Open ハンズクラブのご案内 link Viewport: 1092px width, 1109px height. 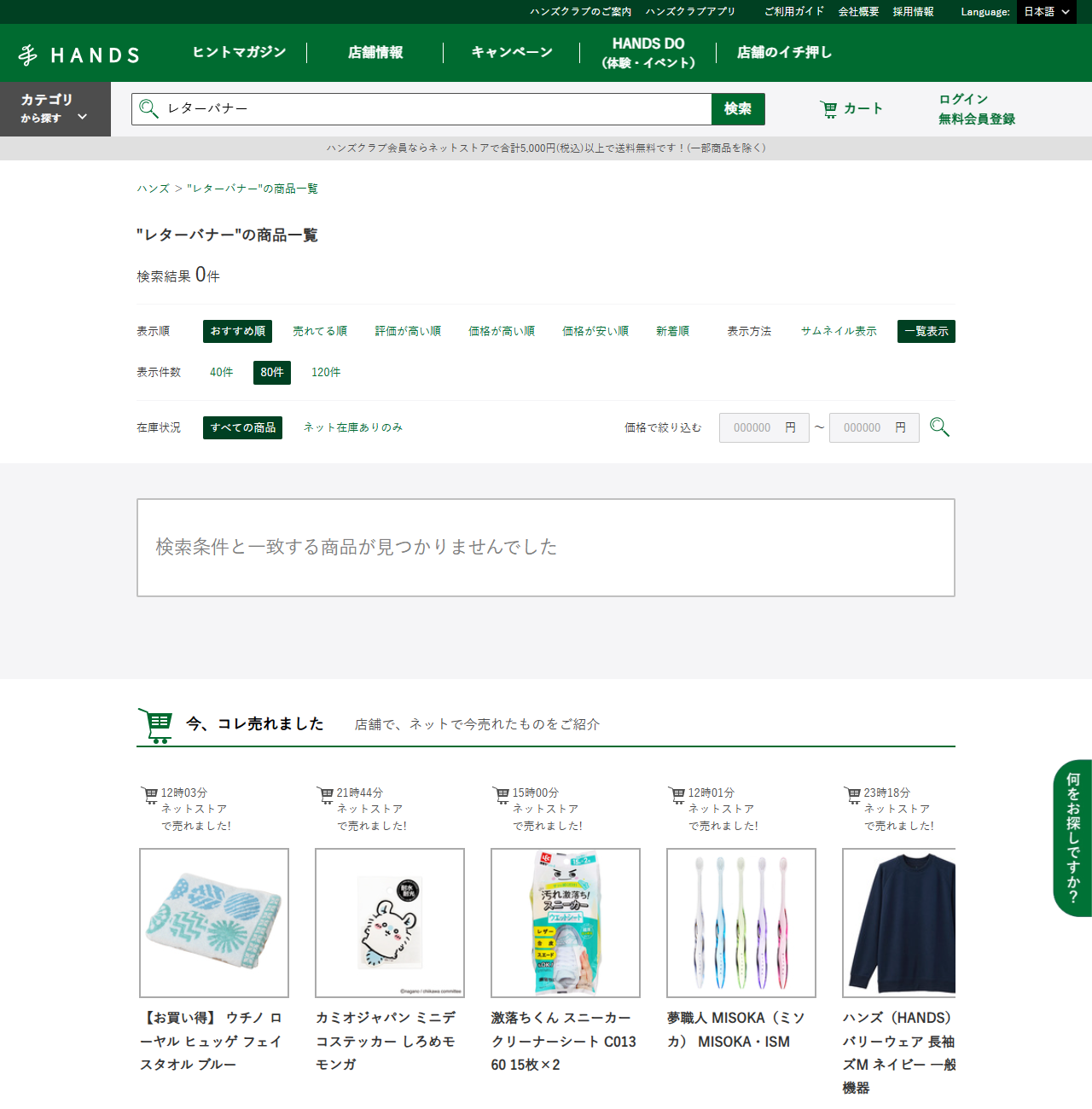pyautogui.click(x=580, y=12)
